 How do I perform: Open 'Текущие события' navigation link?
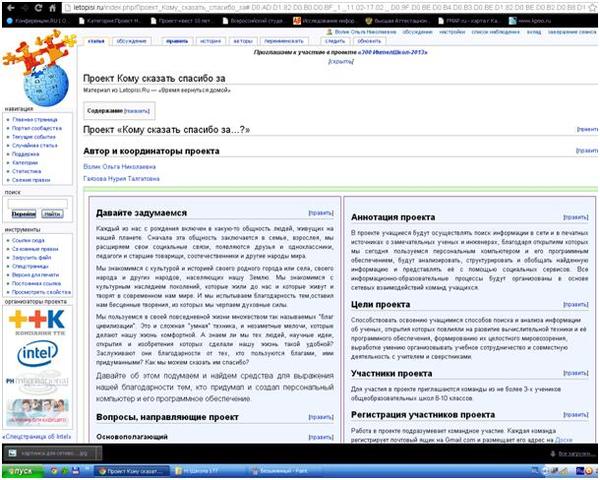[34, 137]
